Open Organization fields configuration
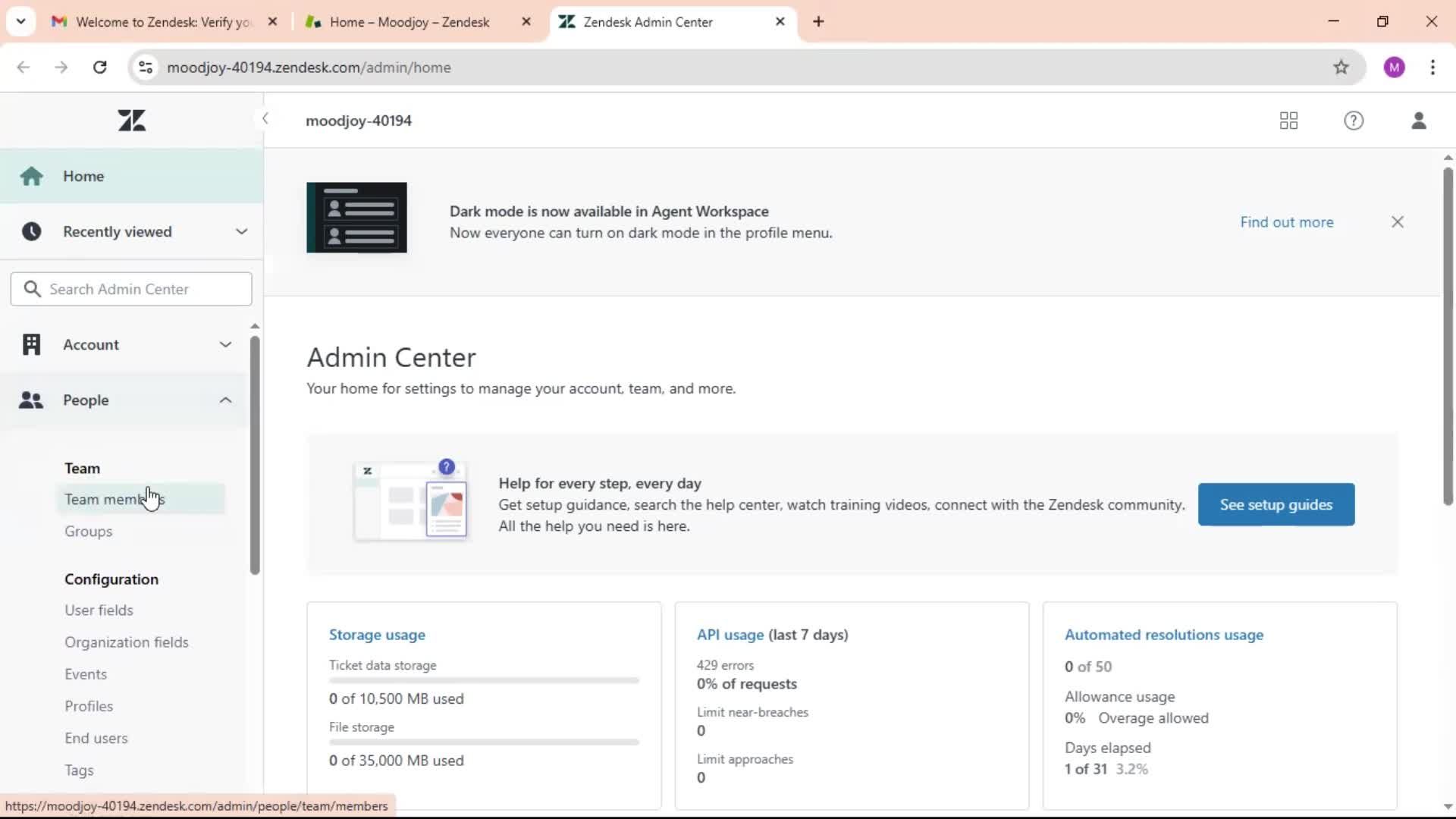The width and height of the screenshot is (1456, 819). 126,642
